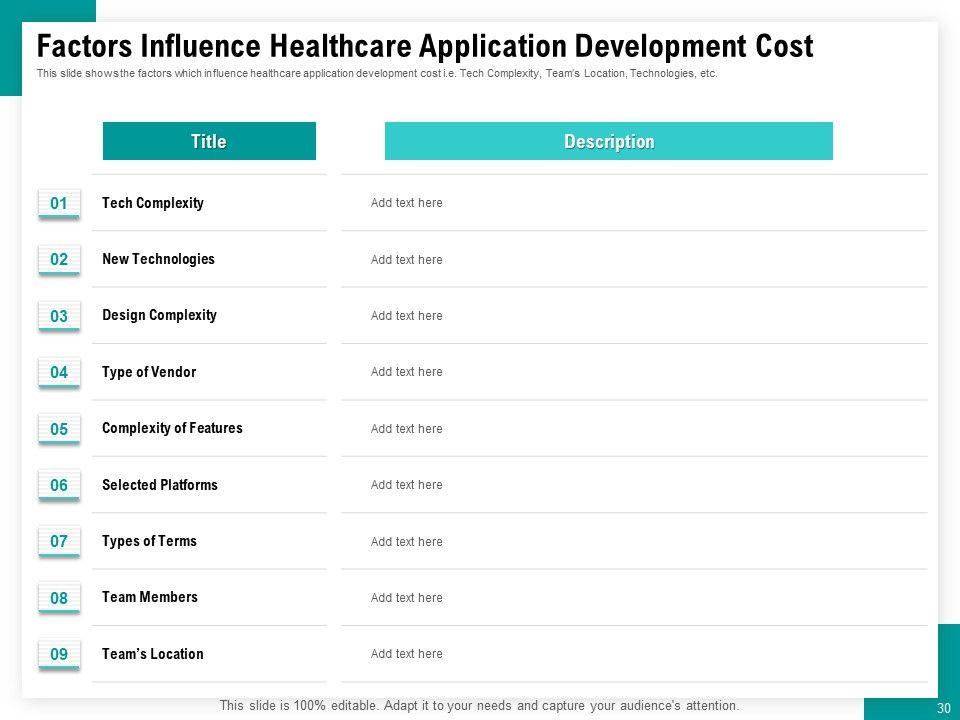Click the slide number 30 box
The image size is (960, 720).
(x=943, y=708)
